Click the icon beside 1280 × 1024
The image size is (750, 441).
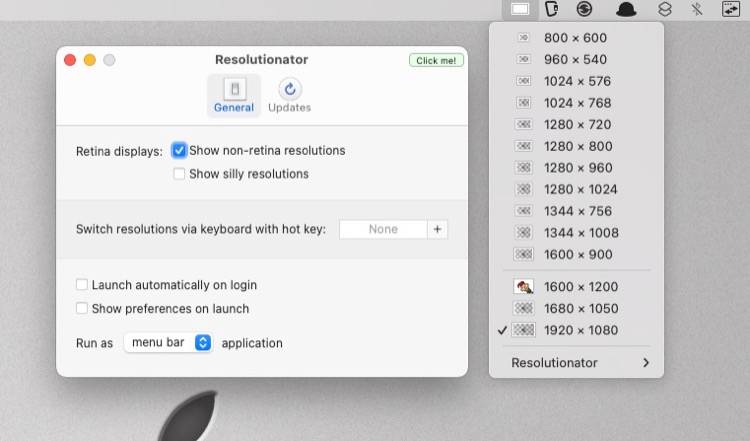[523, 189]
